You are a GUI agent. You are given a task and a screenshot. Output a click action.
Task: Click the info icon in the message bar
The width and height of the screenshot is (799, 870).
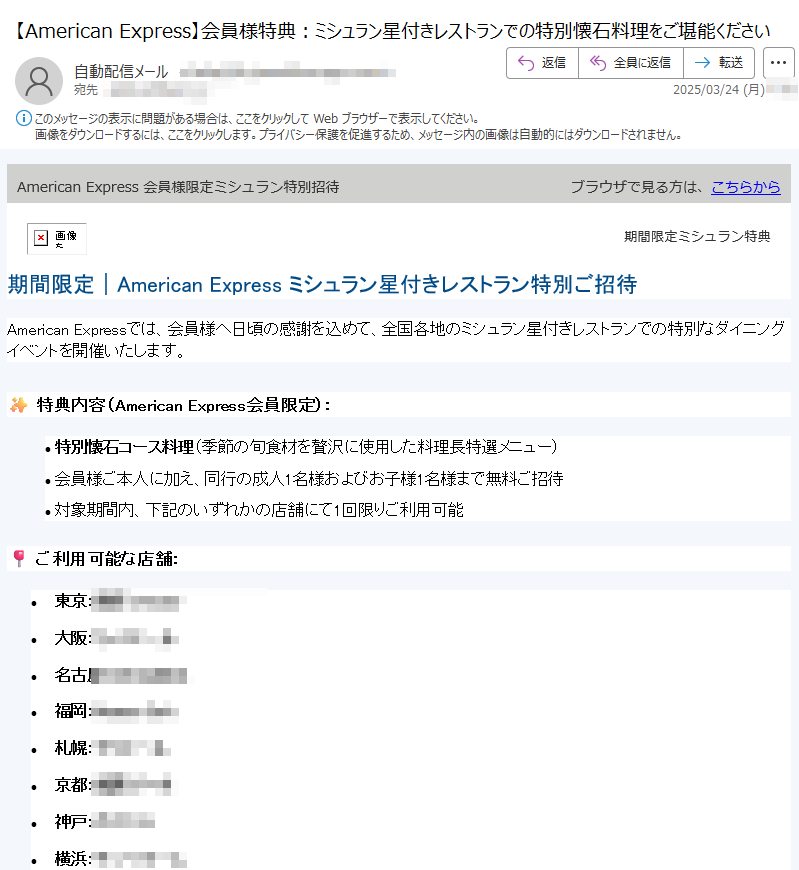click(x=23, y=118)
